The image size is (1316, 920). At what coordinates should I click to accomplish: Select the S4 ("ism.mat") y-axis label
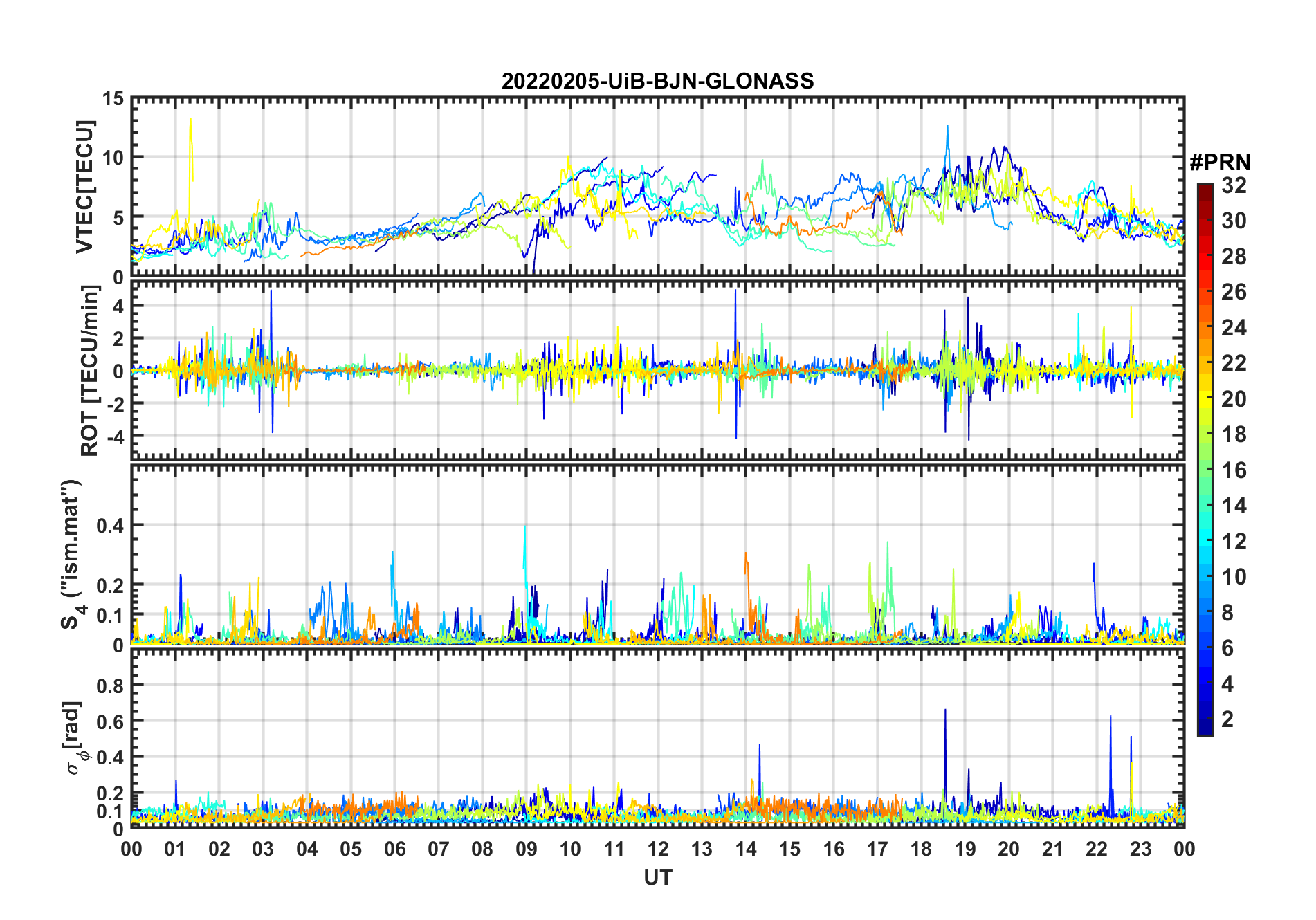73,554
